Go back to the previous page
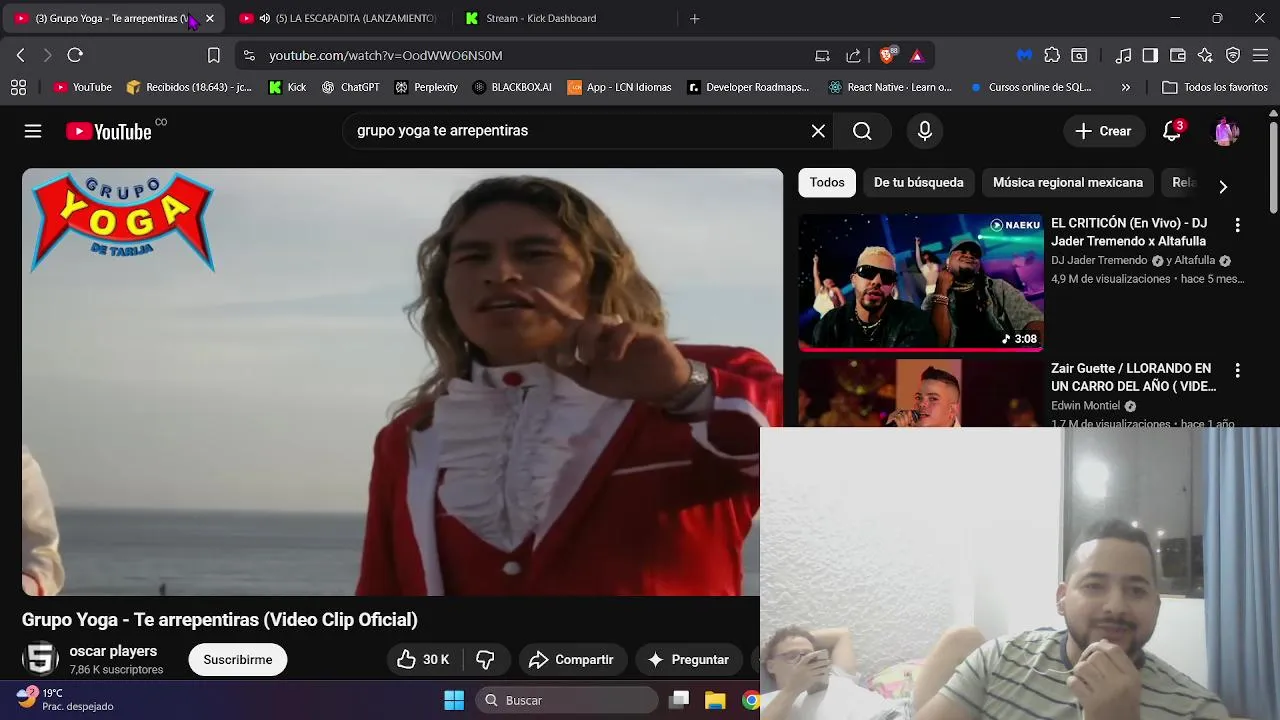Image resolution: width=1280 pixels, height=720 pixels. tap(20, 55)
